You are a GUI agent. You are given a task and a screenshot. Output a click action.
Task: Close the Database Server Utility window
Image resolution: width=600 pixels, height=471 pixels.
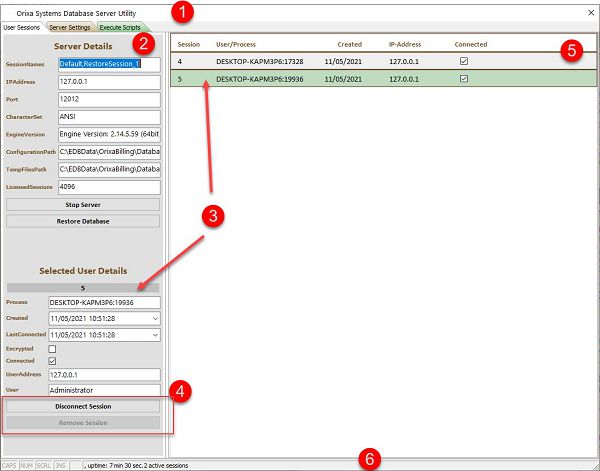point(591,13)
